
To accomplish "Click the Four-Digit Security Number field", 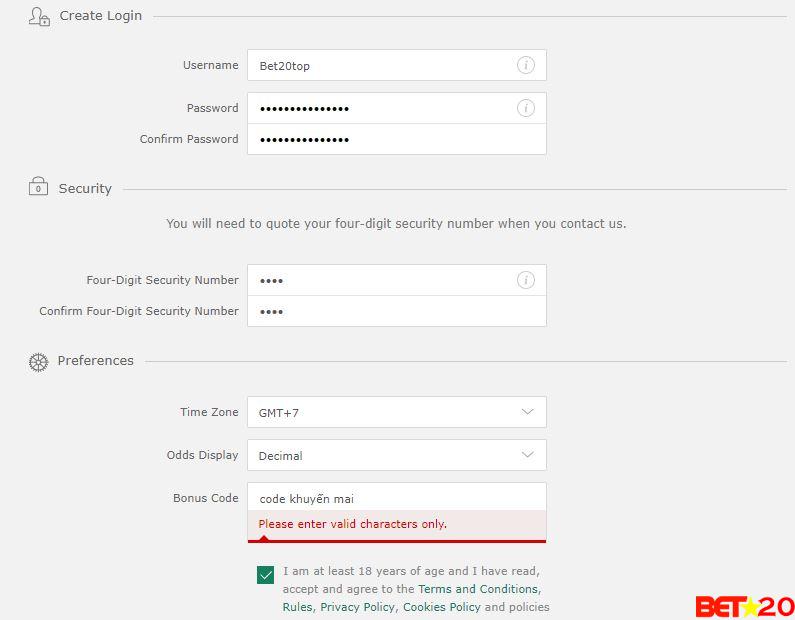I will (x=380, y=280).
